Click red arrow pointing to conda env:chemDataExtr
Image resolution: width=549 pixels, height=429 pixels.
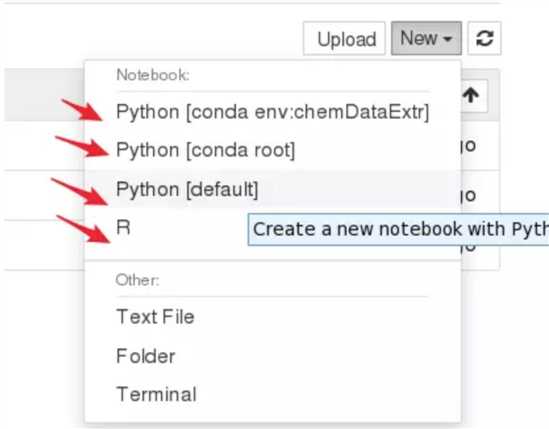click(82, 110)
